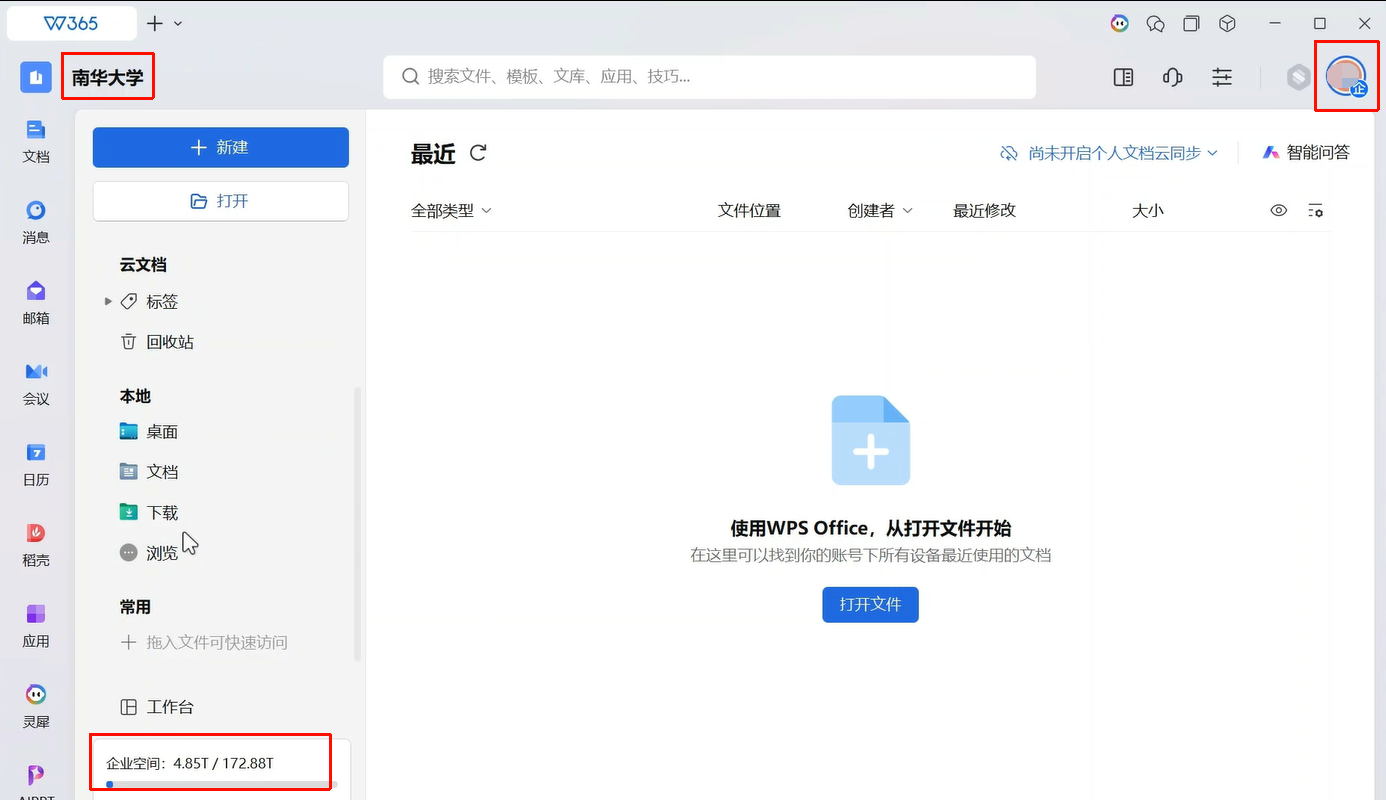Viewport: 1386px width, 800px height.
Task: Click the 企业空间 storage usage bar
Action: point(221,784)
